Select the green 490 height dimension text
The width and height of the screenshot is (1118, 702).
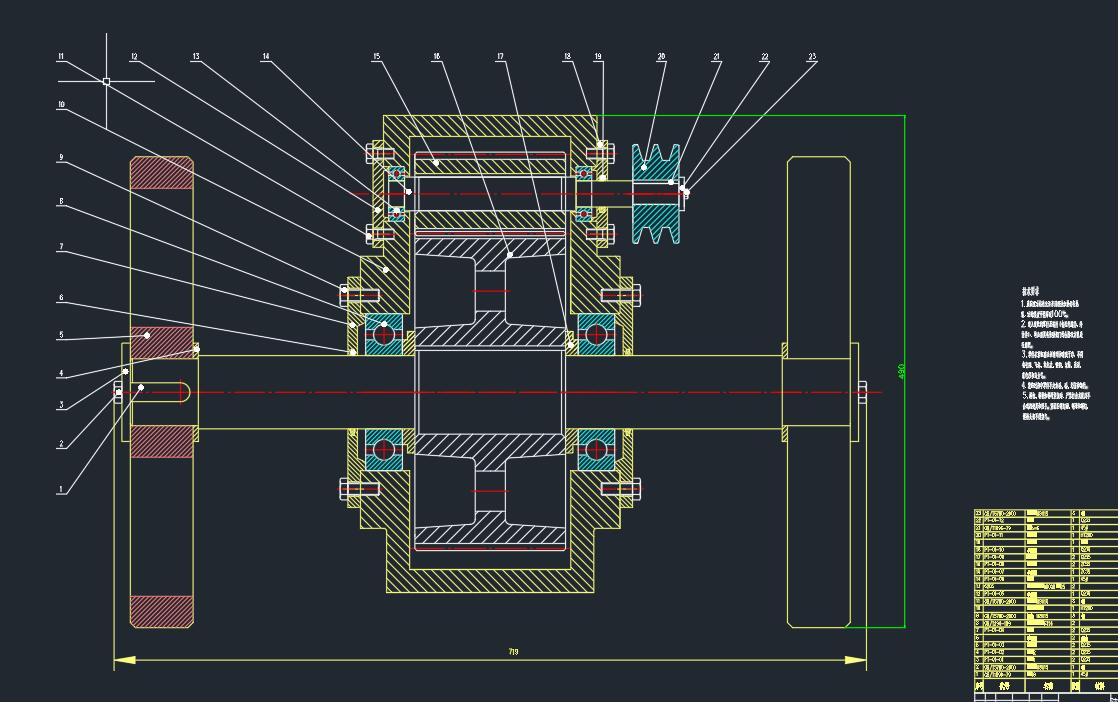(901, 371)
